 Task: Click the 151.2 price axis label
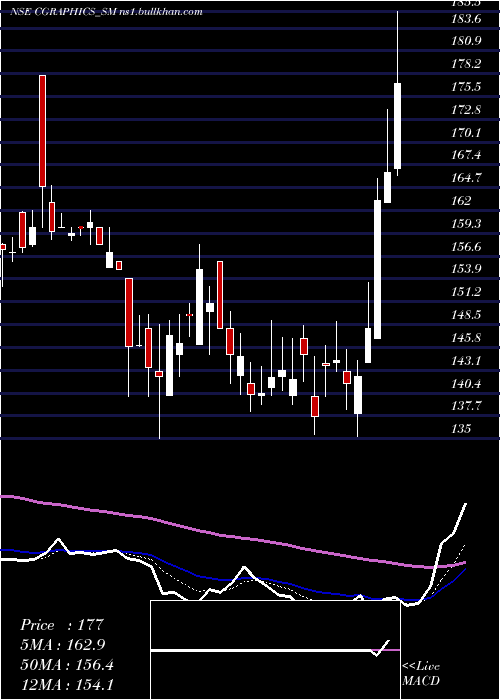click(466, 292)
